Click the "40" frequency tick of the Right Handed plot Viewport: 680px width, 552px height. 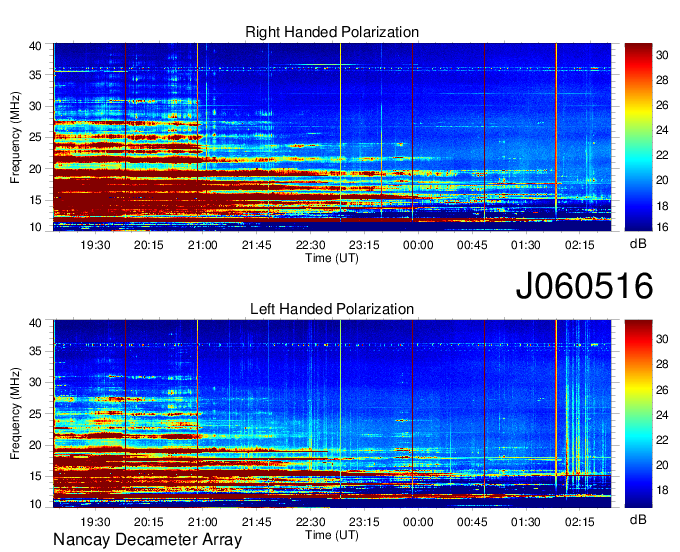[x=35, y=46]
